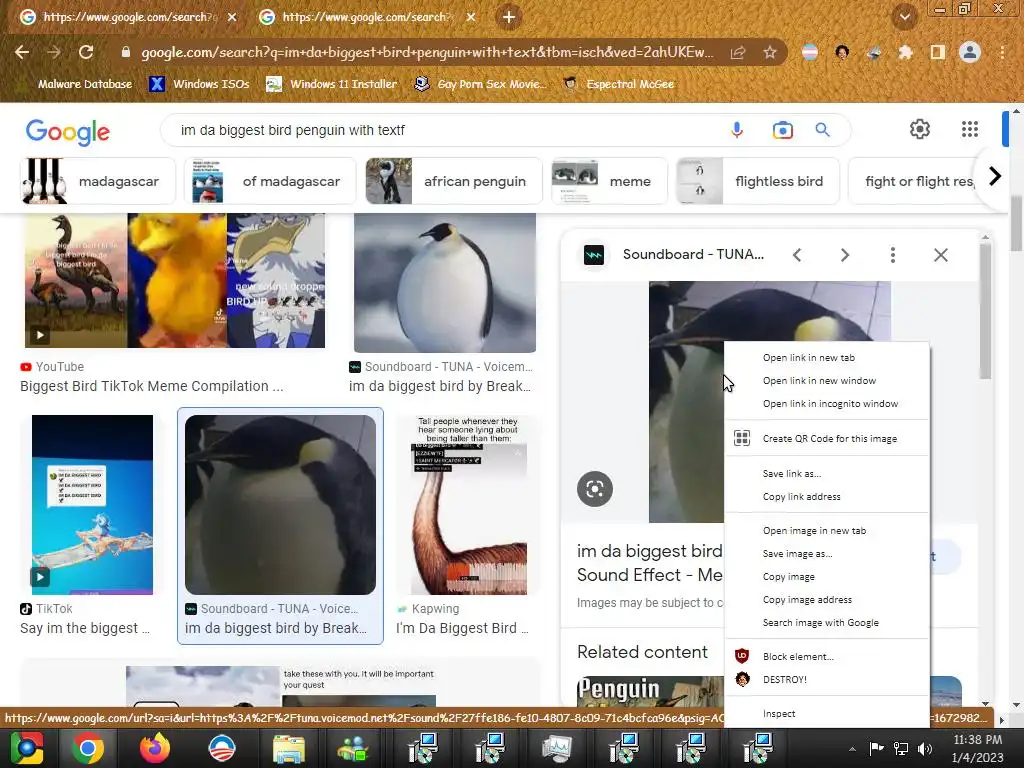Viewport: 1024px width, 768px height.
Task: Open Firefox from the taskbar
Action: click(155, 748)
